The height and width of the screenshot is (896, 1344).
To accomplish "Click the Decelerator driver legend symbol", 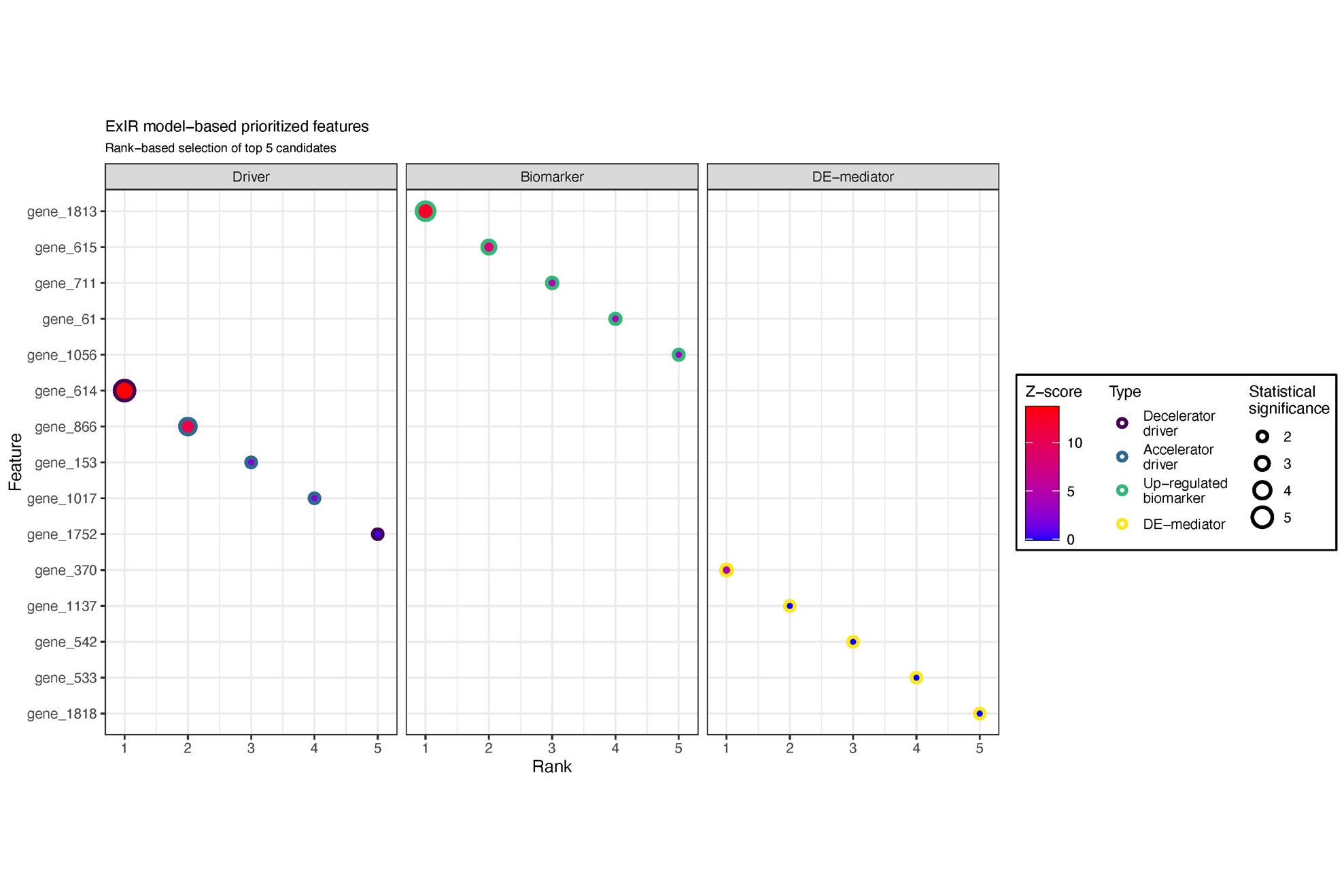I will [1122, 424].
